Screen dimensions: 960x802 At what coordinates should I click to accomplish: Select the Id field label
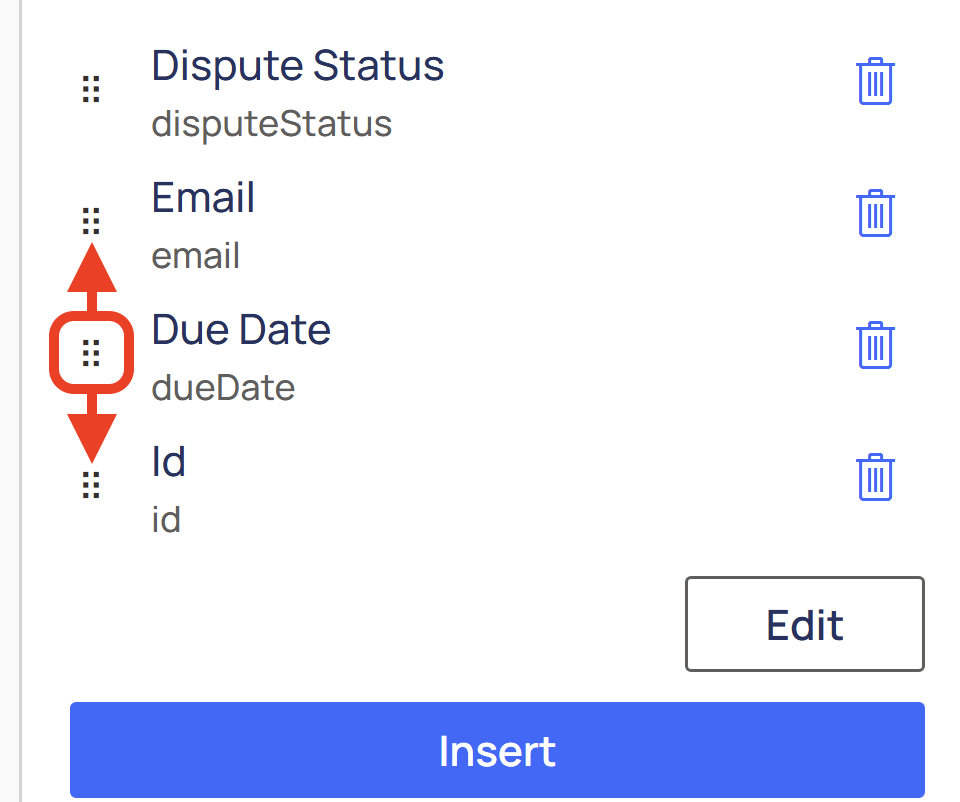(169, 462)
